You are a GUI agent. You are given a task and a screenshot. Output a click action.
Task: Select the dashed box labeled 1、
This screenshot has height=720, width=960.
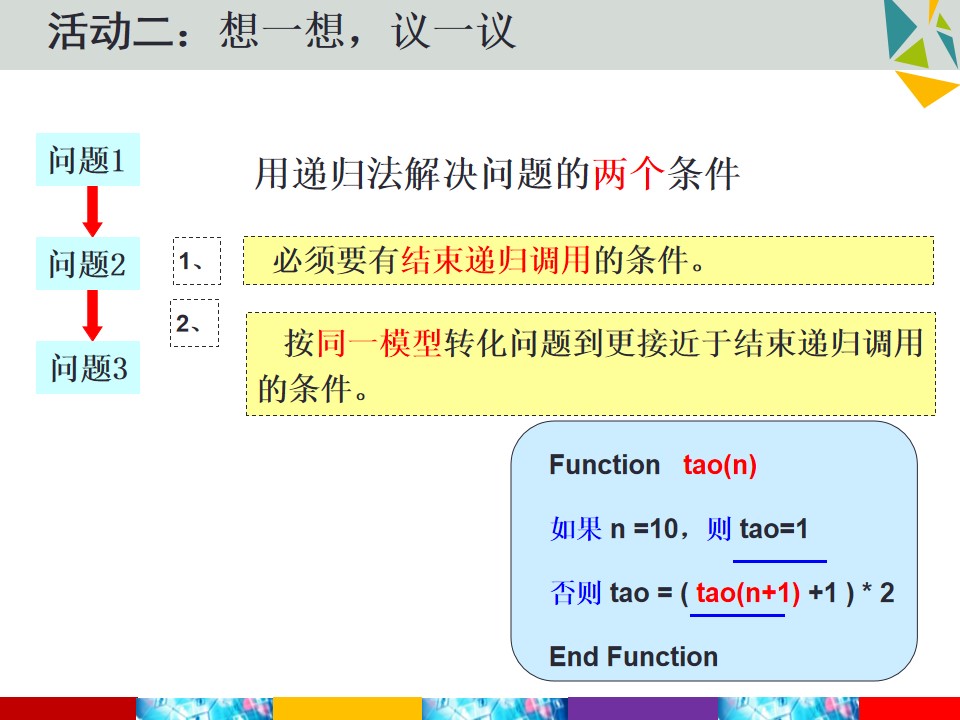[x=197, y=261]
